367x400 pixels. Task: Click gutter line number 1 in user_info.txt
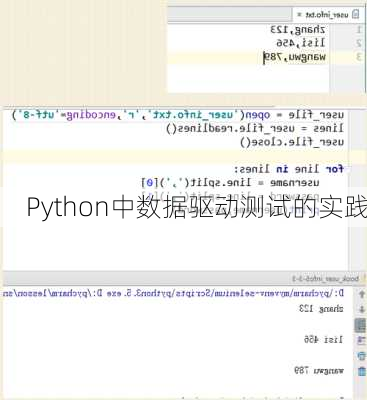[x=359, y=30]
